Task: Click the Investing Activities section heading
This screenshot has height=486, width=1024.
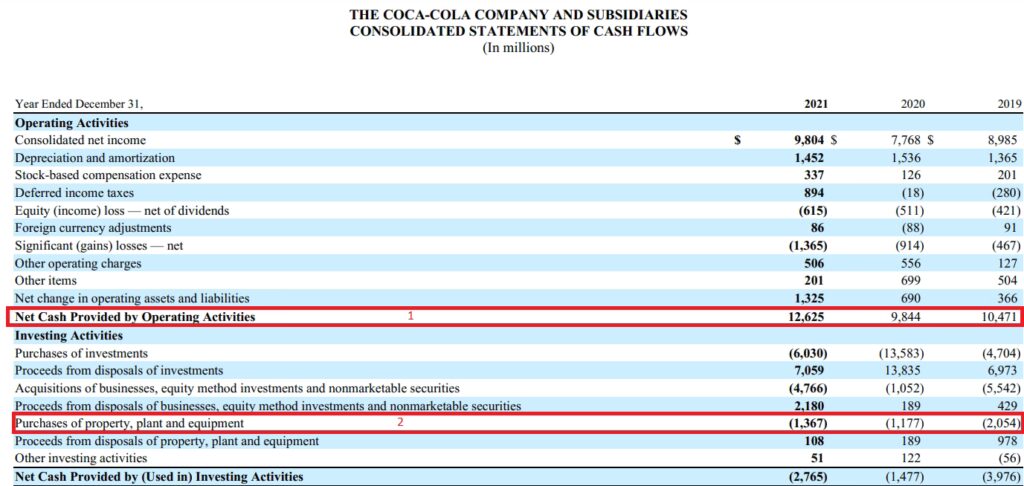Action: (x=68, y=336)
